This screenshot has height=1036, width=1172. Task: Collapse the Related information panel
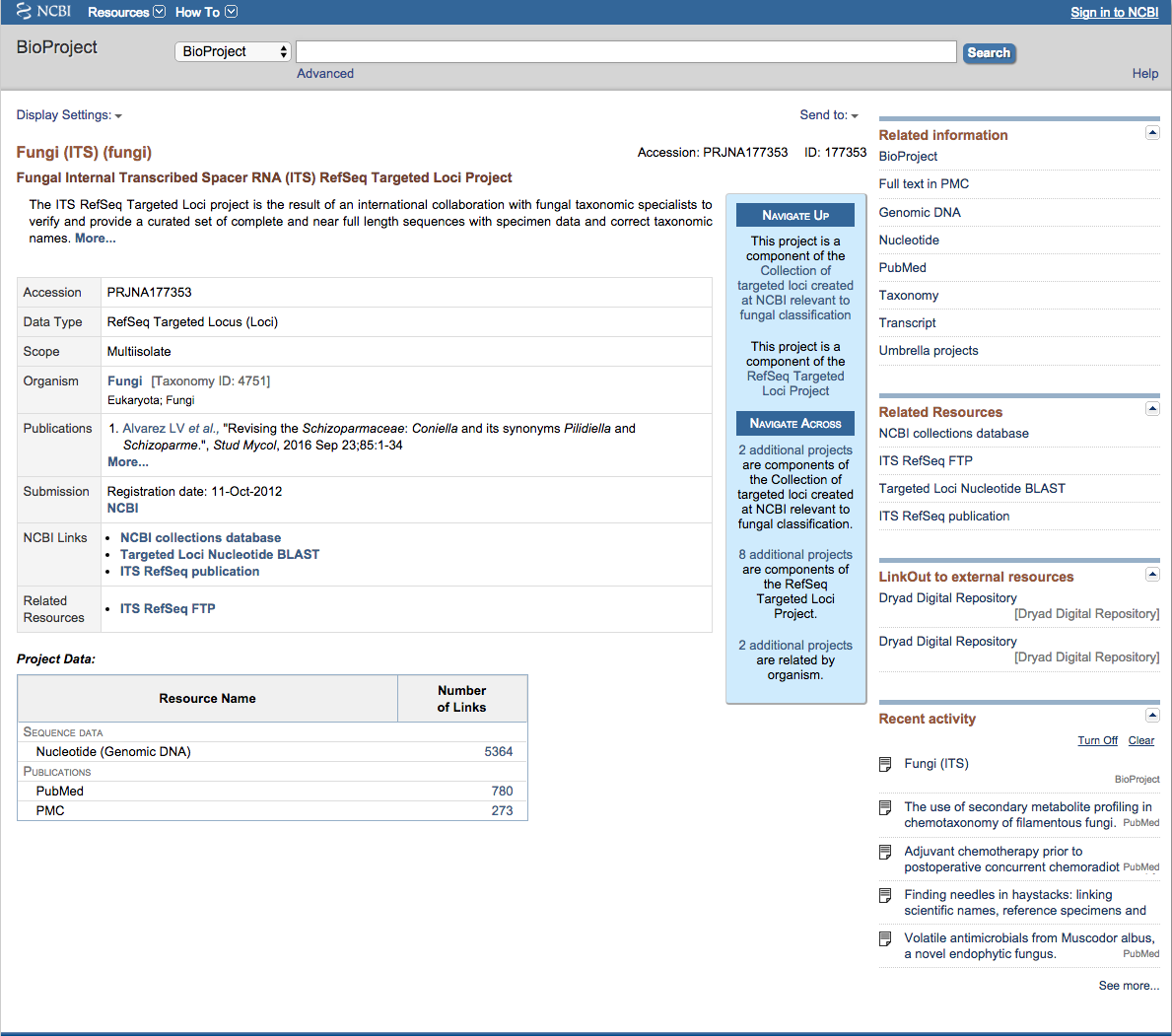[1152, 132]
